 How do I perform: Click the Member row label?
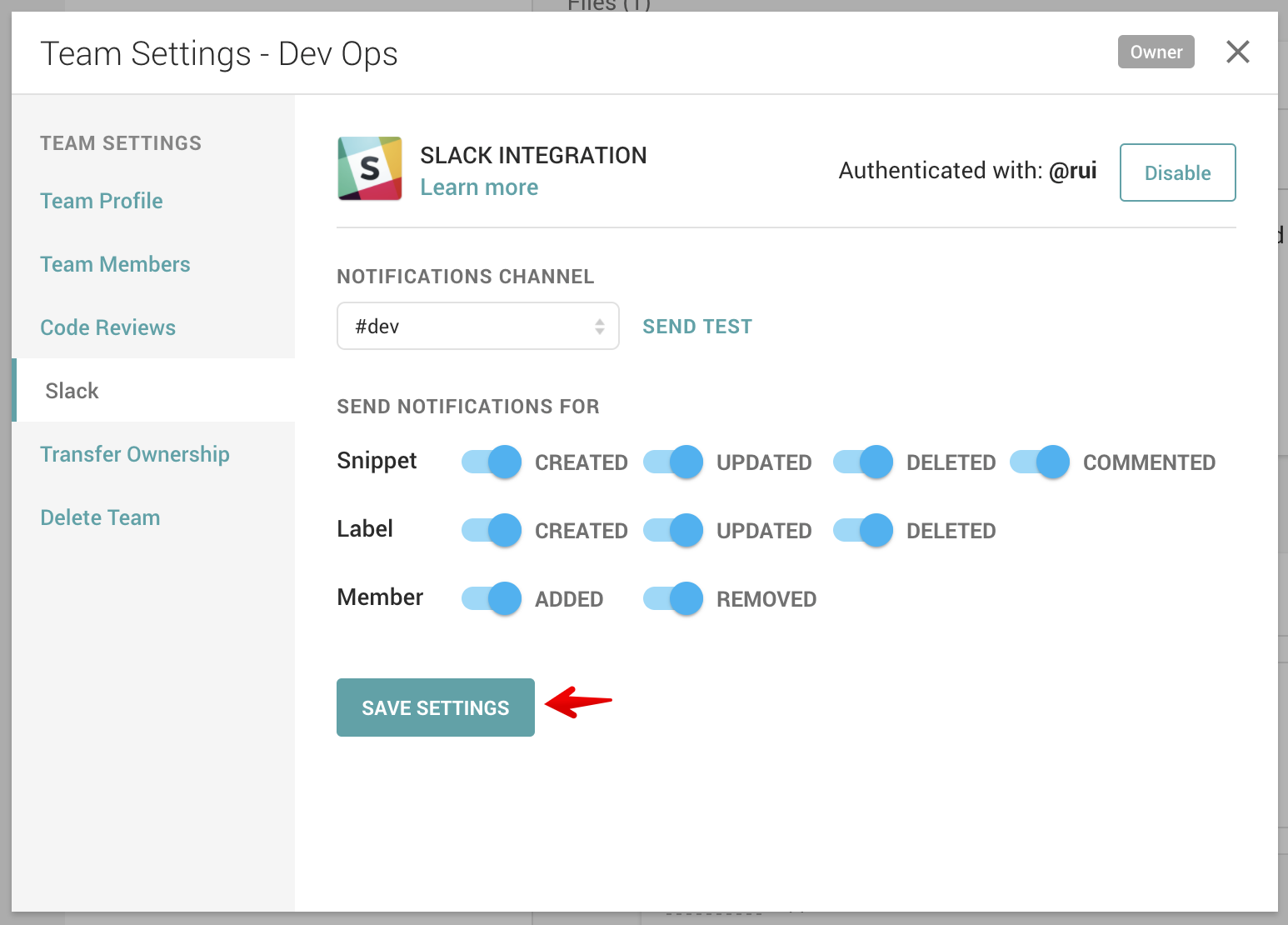pos(380,597)
